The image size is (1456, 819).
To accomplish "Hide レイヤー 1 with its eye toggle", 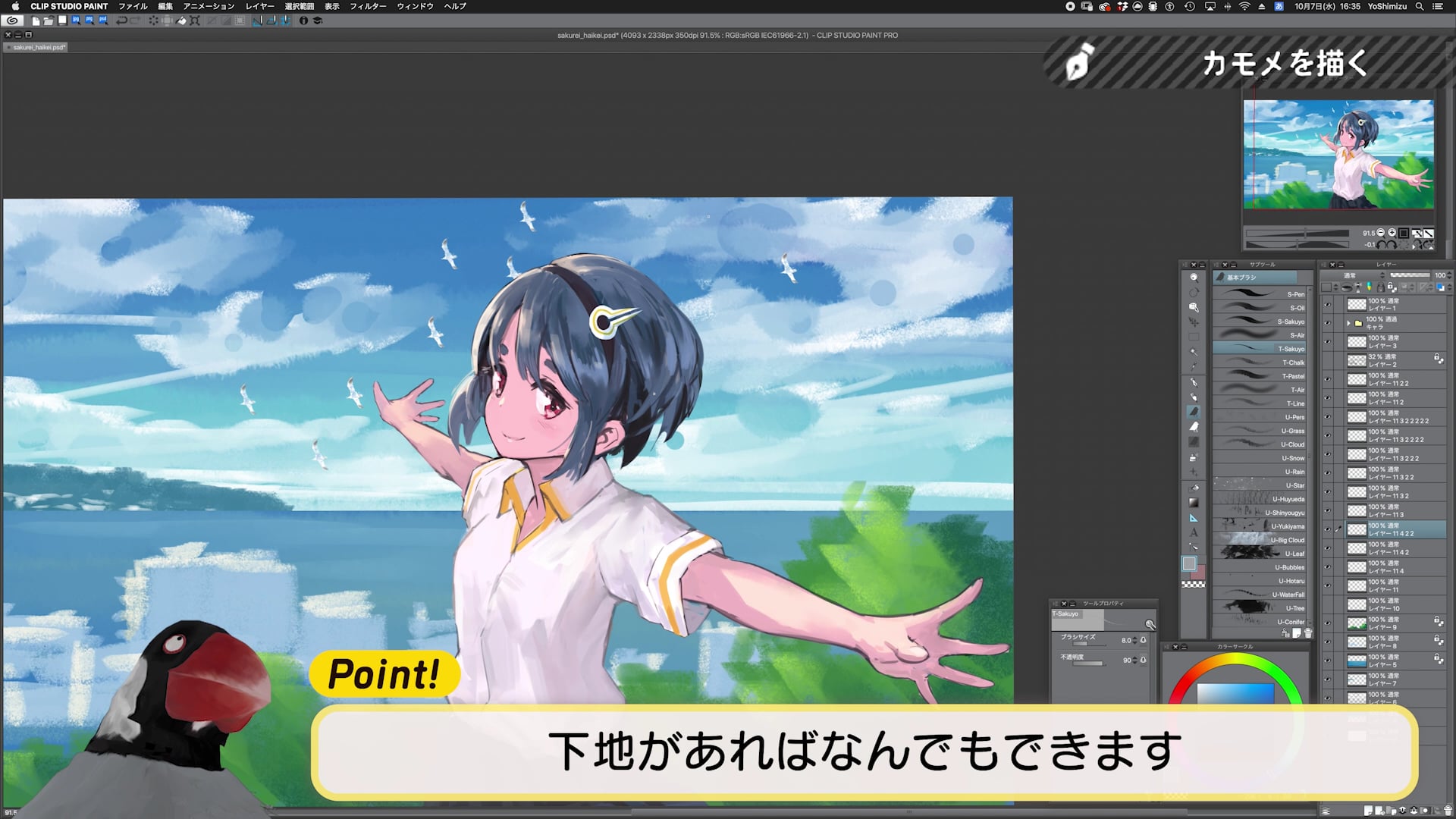I will click(1327, 304).
